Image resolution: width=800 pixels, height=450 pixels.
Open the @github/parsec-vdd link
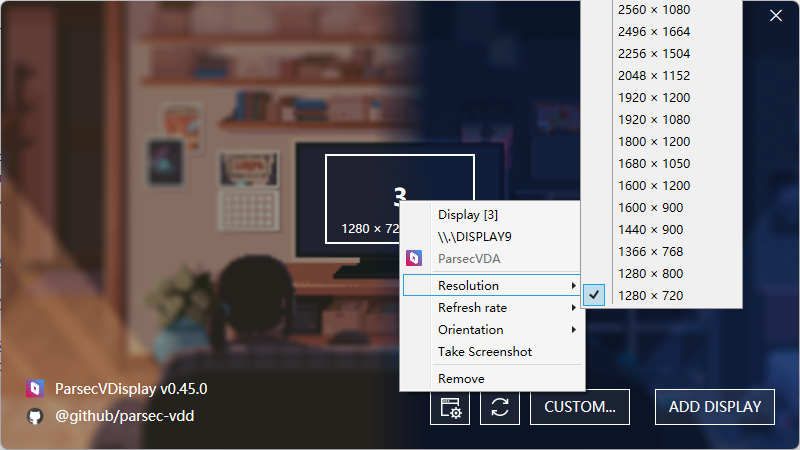(124, 415)
